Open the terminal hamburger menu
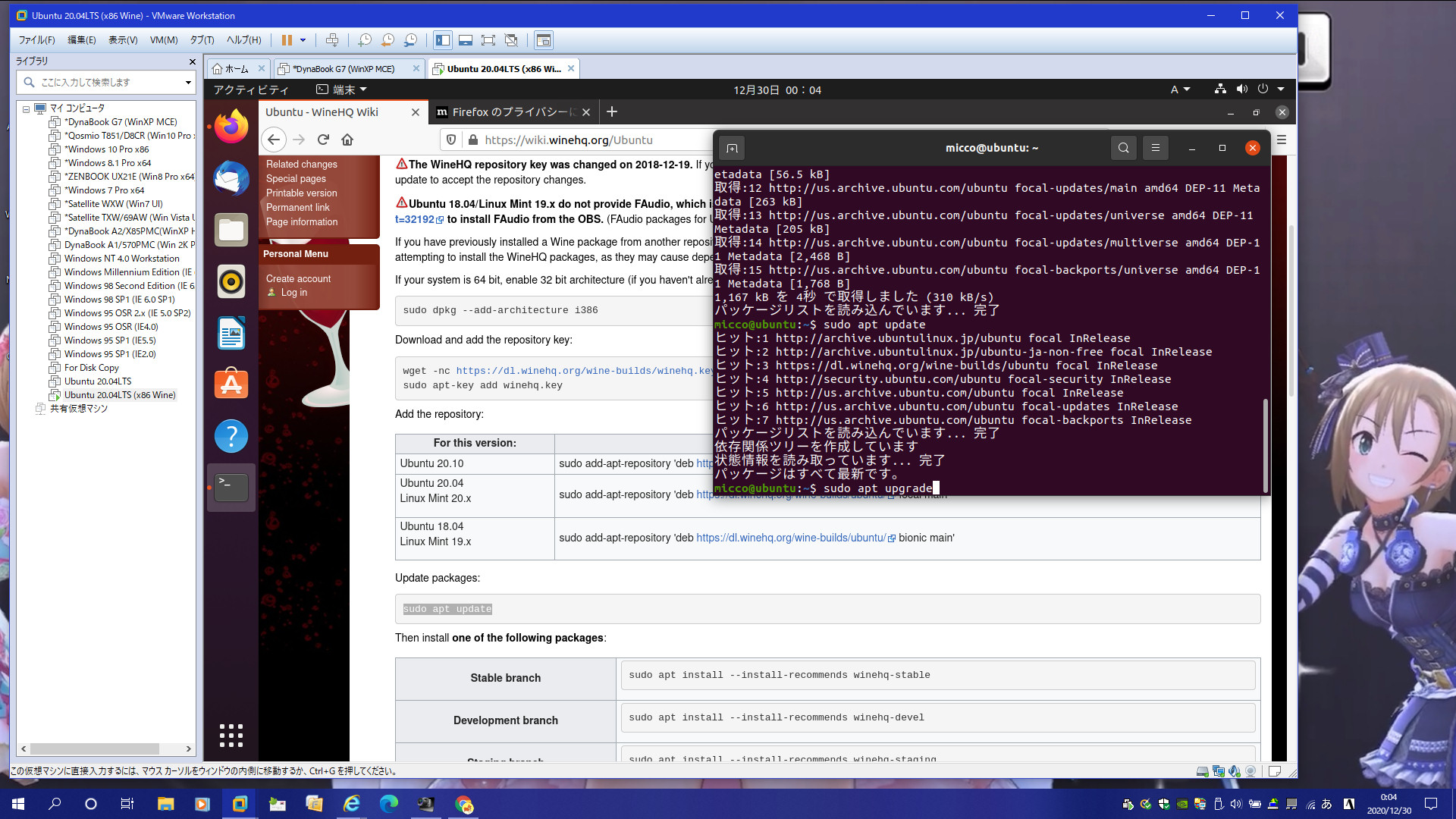This screenshot has width=1456, height=819. 1156,148
